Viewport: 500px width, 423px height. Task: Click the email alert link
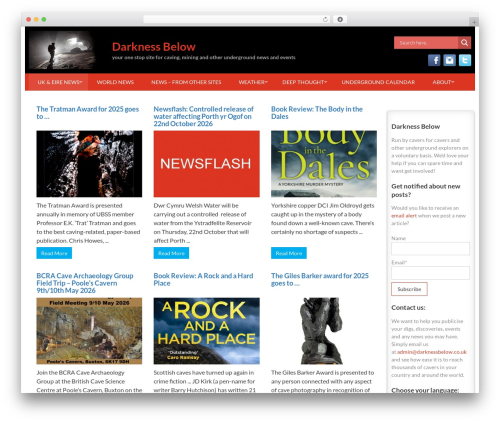(404, 216)
